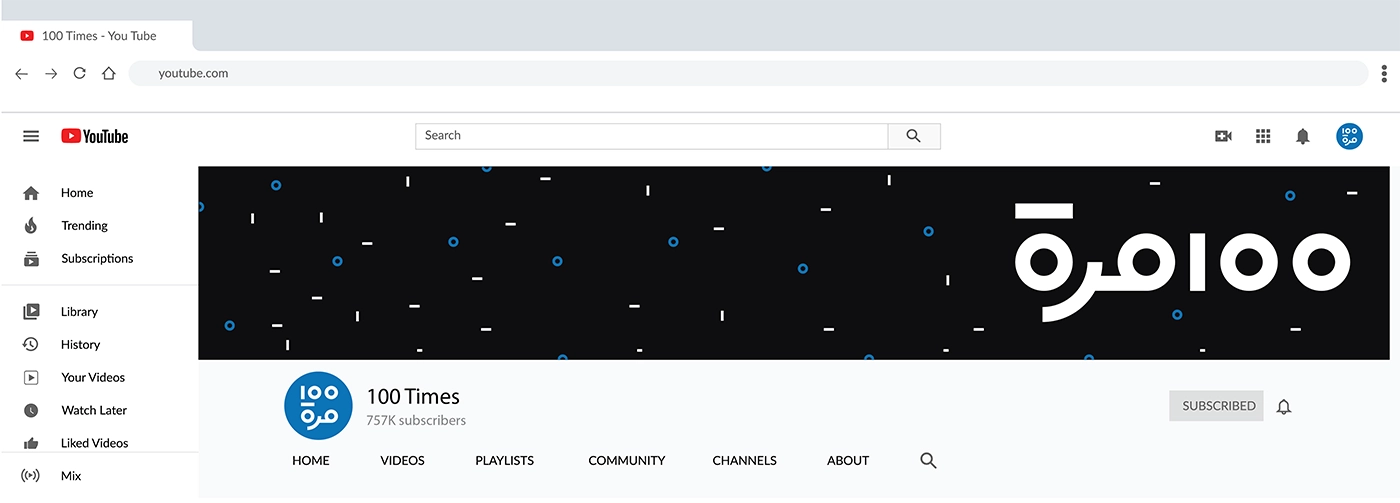Open the ABOUT tab
This screenshot has height=503, width=1400.
[x=847, y=461]
